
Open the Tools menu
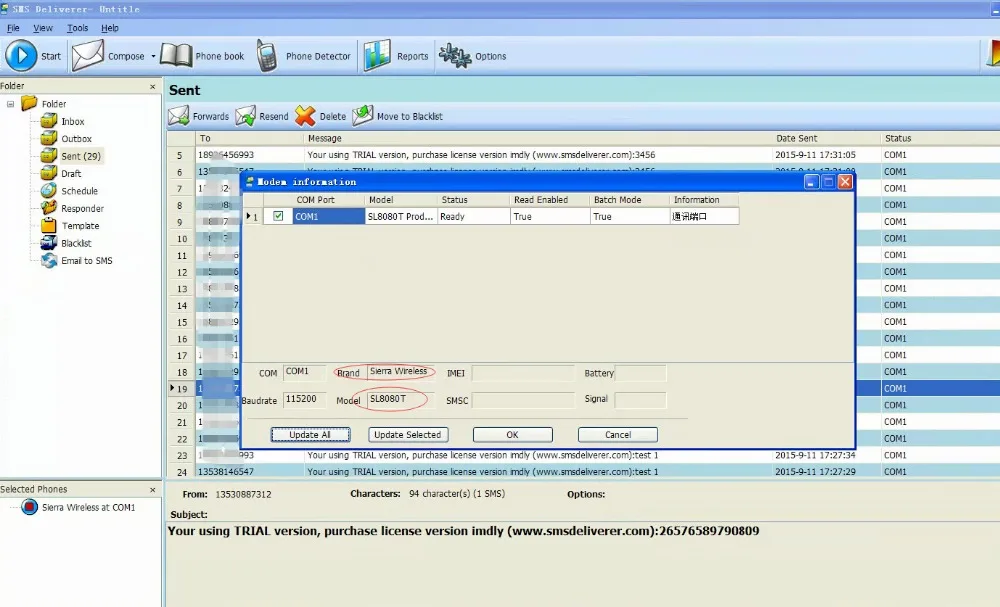point(77,28)
